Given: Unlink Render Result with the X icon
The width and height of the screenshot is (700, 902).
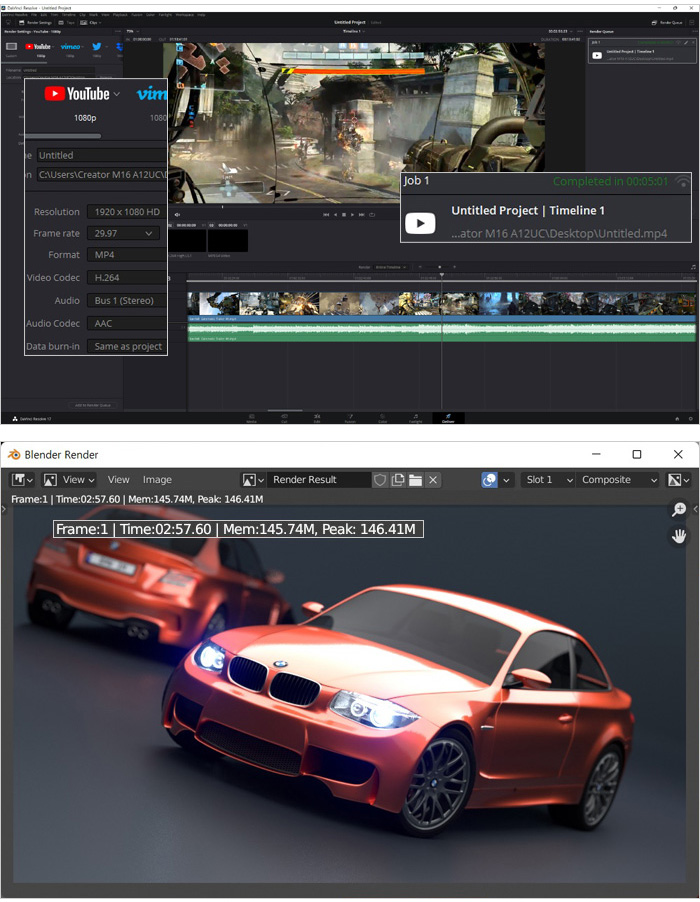Looking at the screenshot, I should [433, 480].
